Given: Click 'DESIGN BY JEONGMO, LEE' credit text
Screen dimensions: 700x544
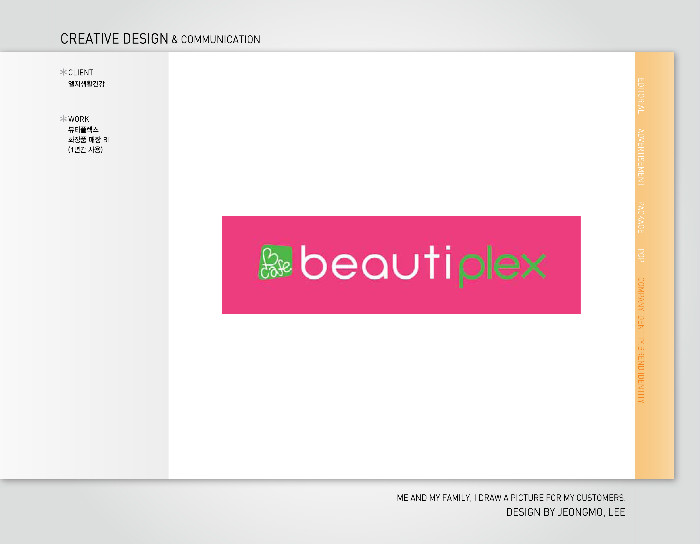Looking at the screenshot, I should click(565, 512).
